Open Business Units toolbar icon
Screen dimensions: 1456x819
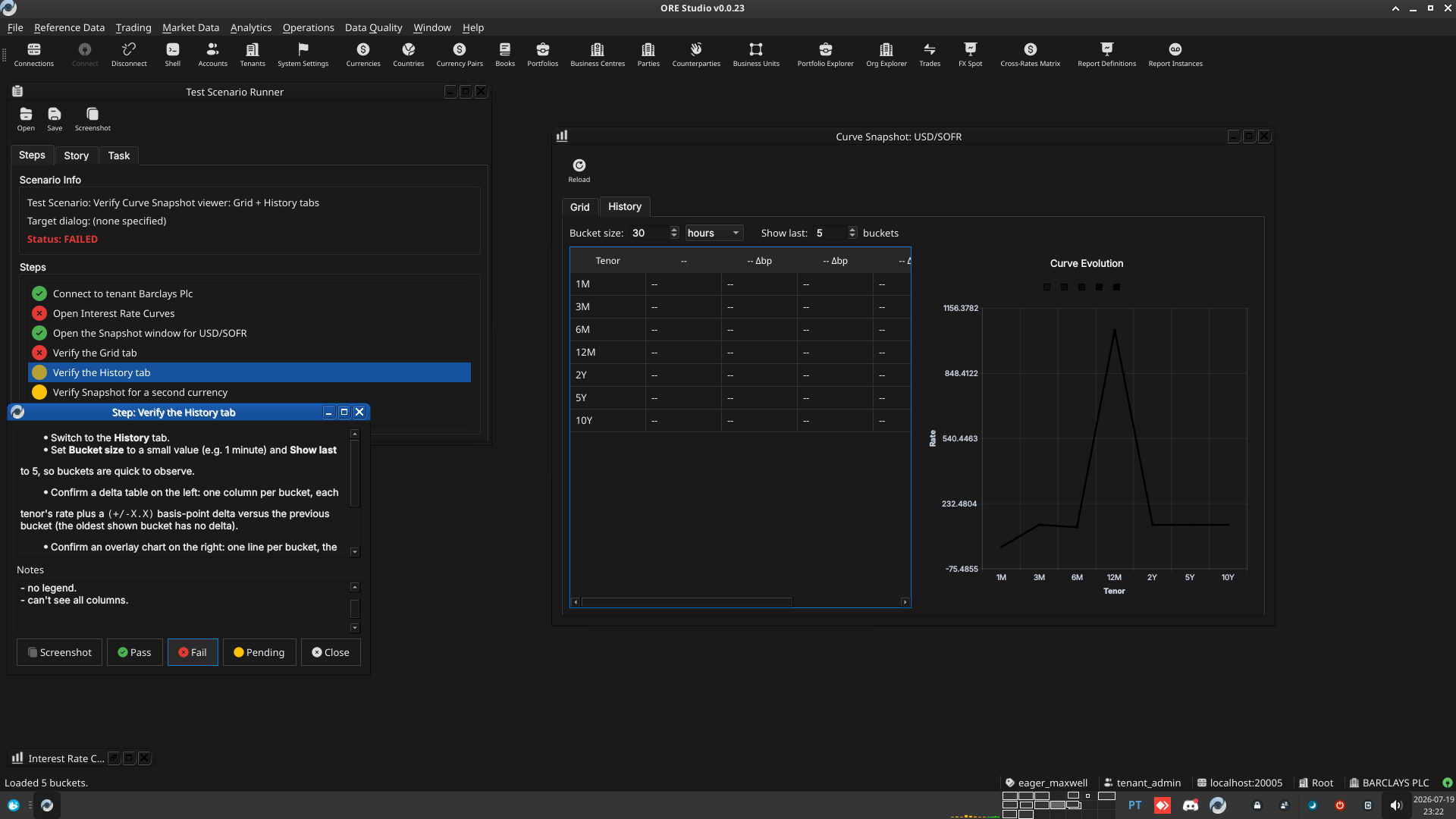pyautogui.click(x=756, y=54)
